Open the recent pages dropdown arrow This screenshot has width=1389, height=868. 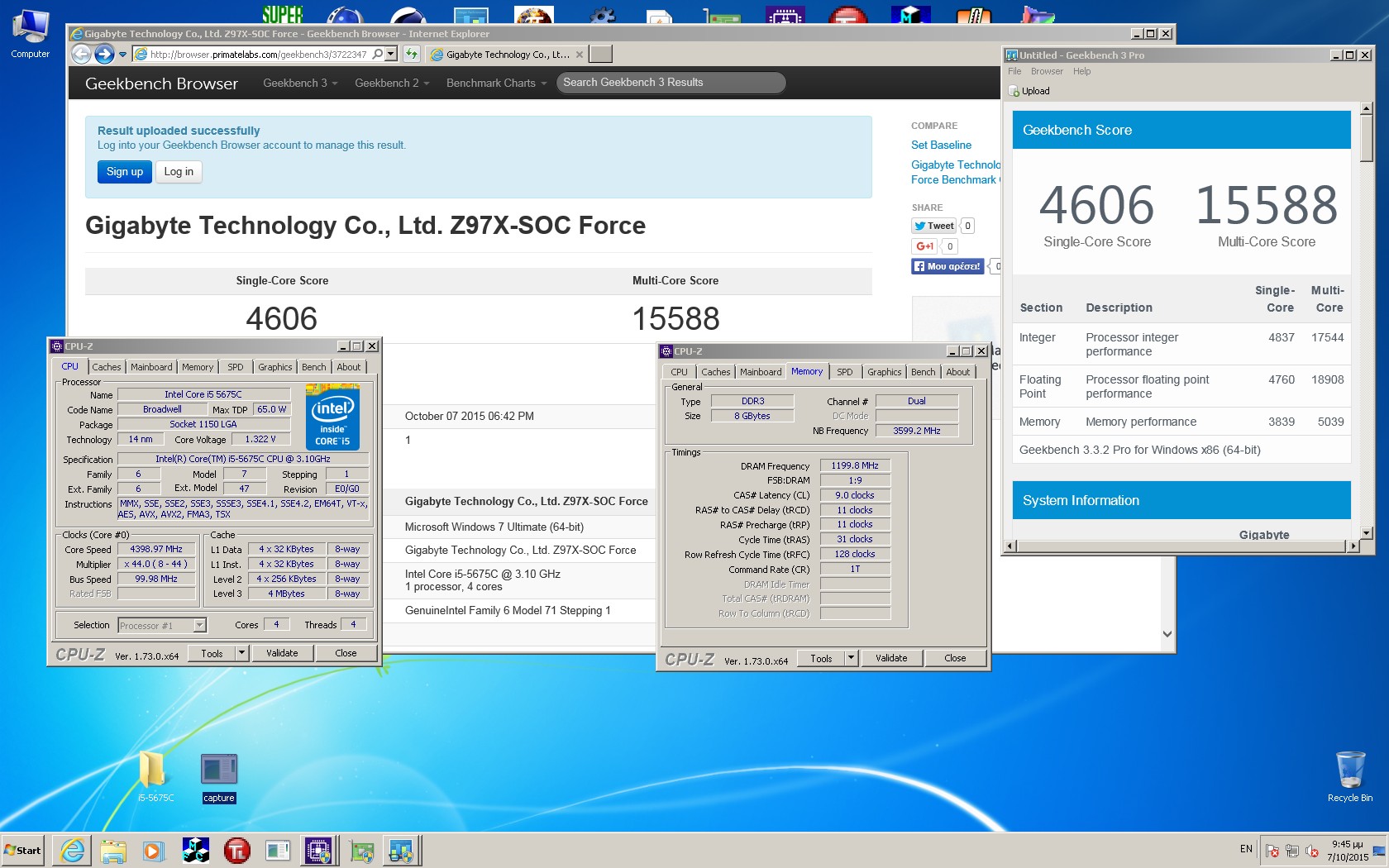pyautogui.click(x=123, y=55)
